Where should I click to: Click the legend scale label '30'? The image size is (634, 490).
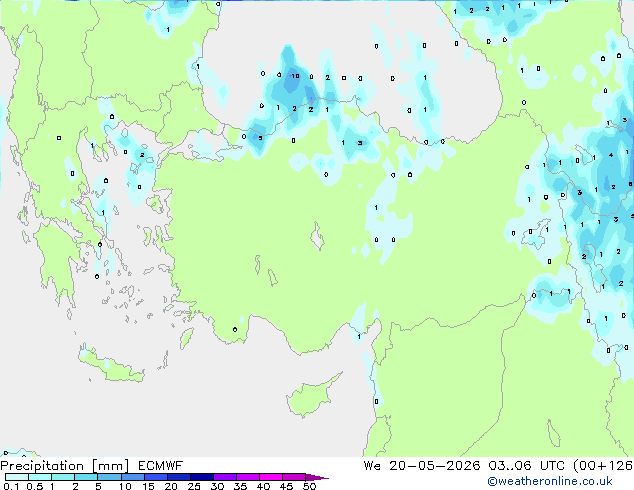click(x=217, y=486)
